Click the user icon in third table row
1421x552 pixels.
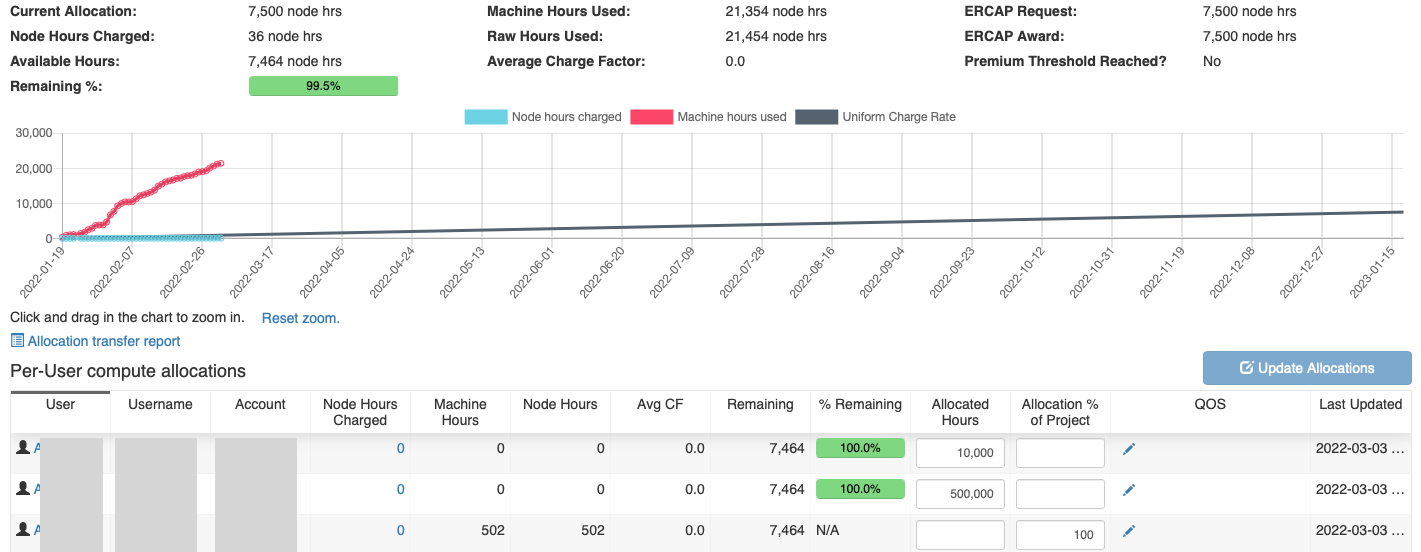23,530
